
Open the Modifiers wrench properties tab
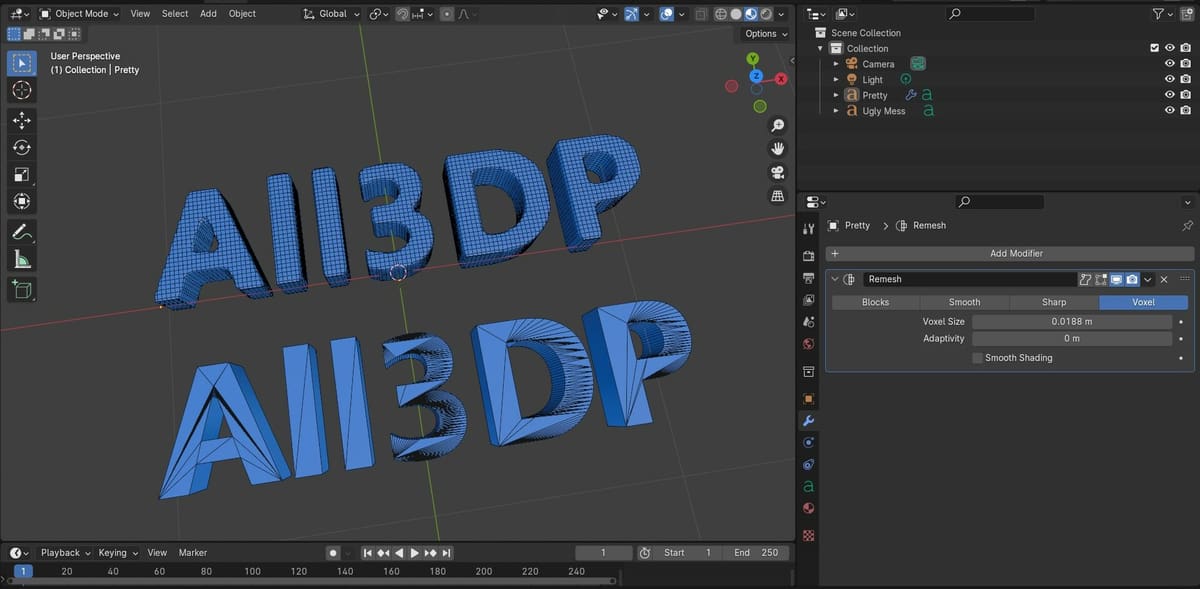(x=809, y=421)
